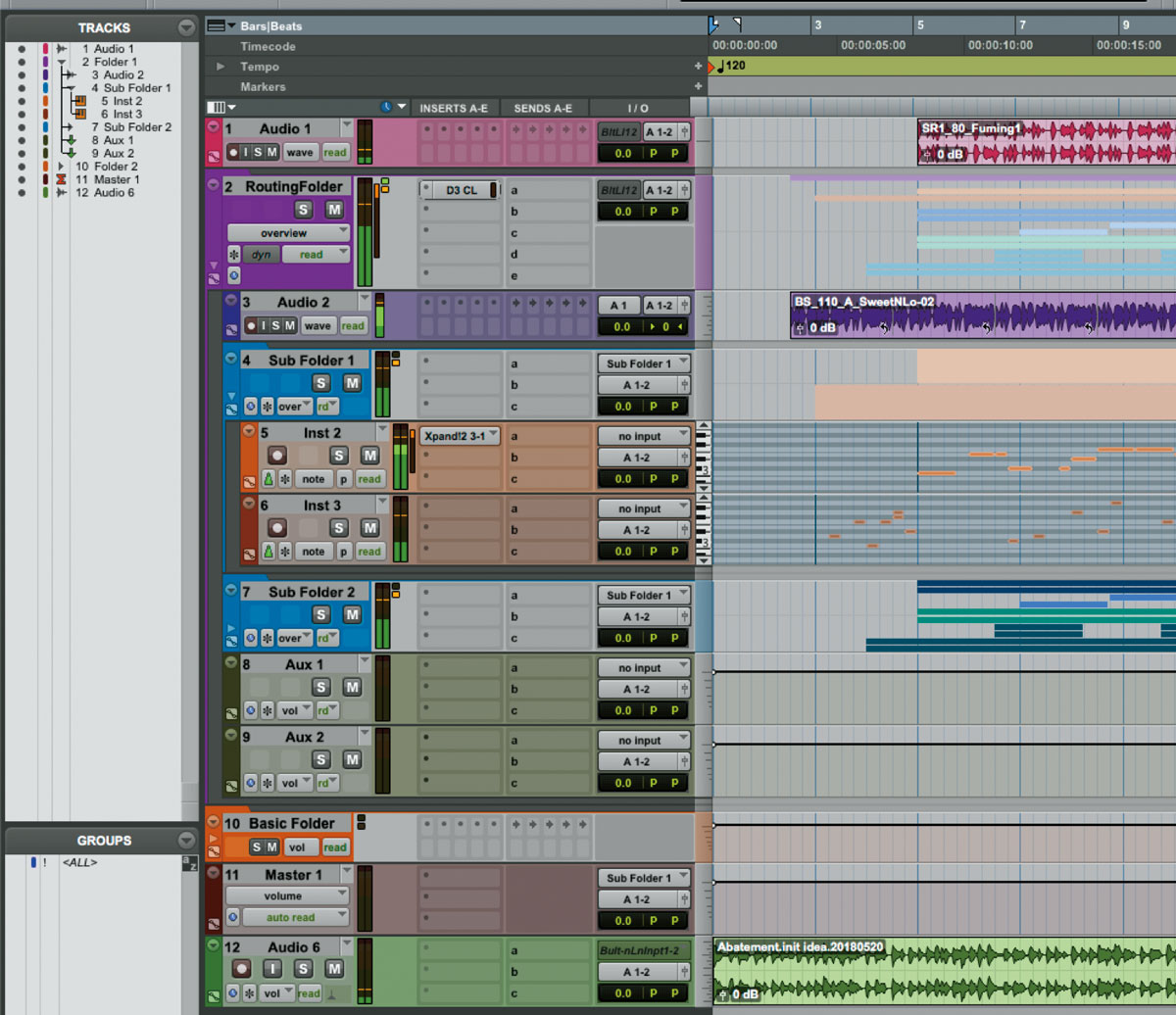Toggle input monitoring on Audio 1 track
1176x1015 pixels.
tap(246, 152)
